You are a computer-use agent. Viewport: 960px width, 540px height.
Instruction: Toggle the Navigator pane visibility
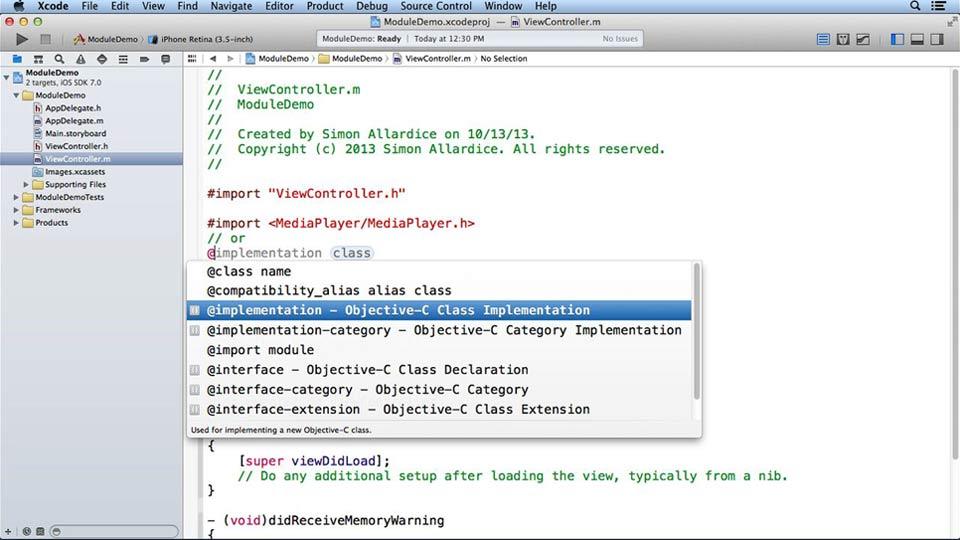(x=898, y=39)
